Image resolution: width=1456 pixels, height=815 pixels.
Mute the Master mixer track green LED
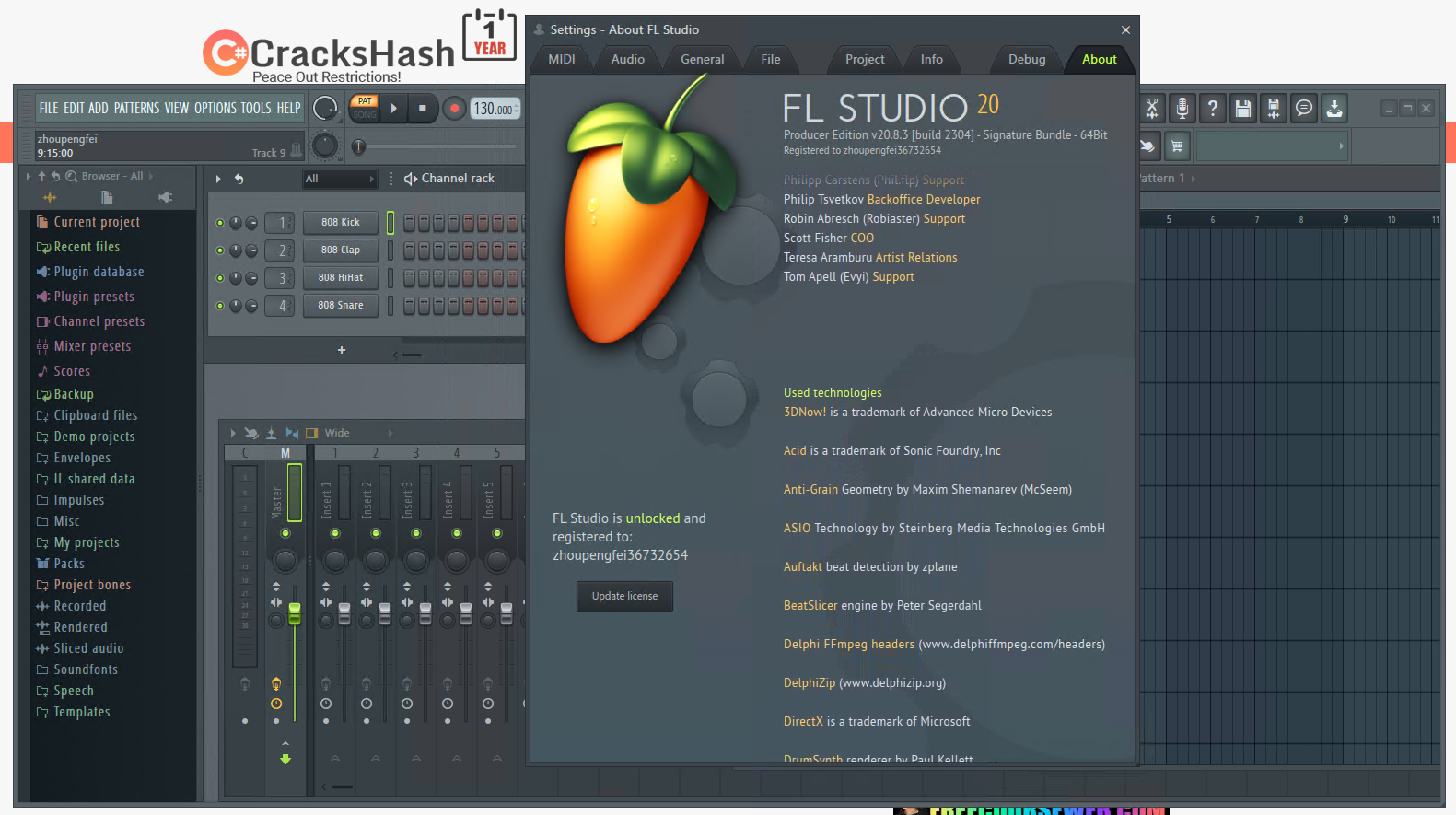[285, 533]
